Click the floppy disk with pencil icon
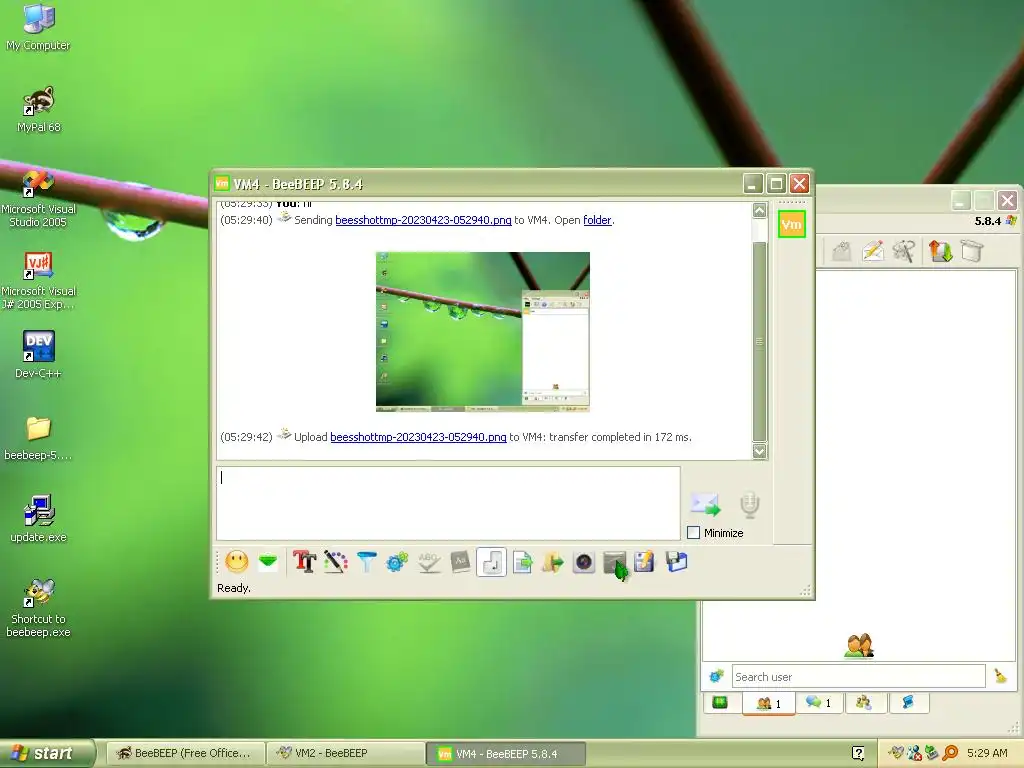 (645, 562)
